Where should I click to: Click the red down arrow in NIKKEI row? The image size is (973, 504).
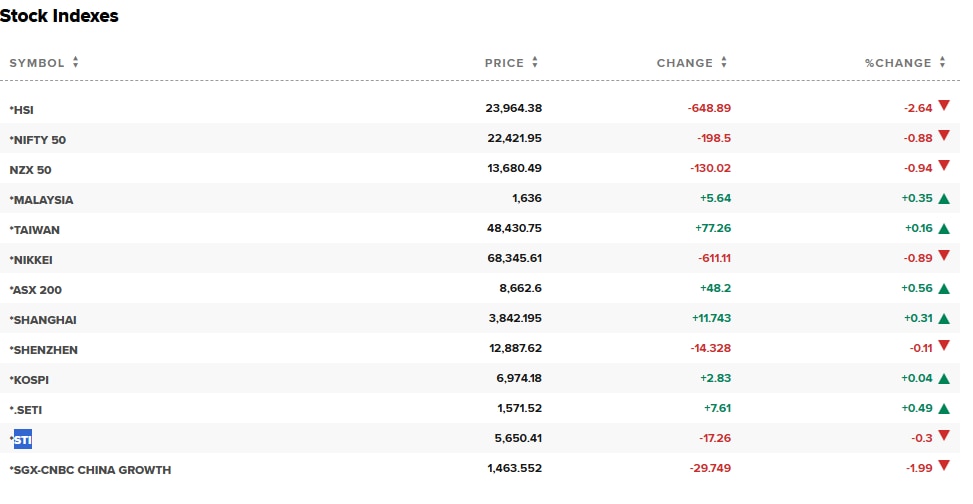point(944,255)
